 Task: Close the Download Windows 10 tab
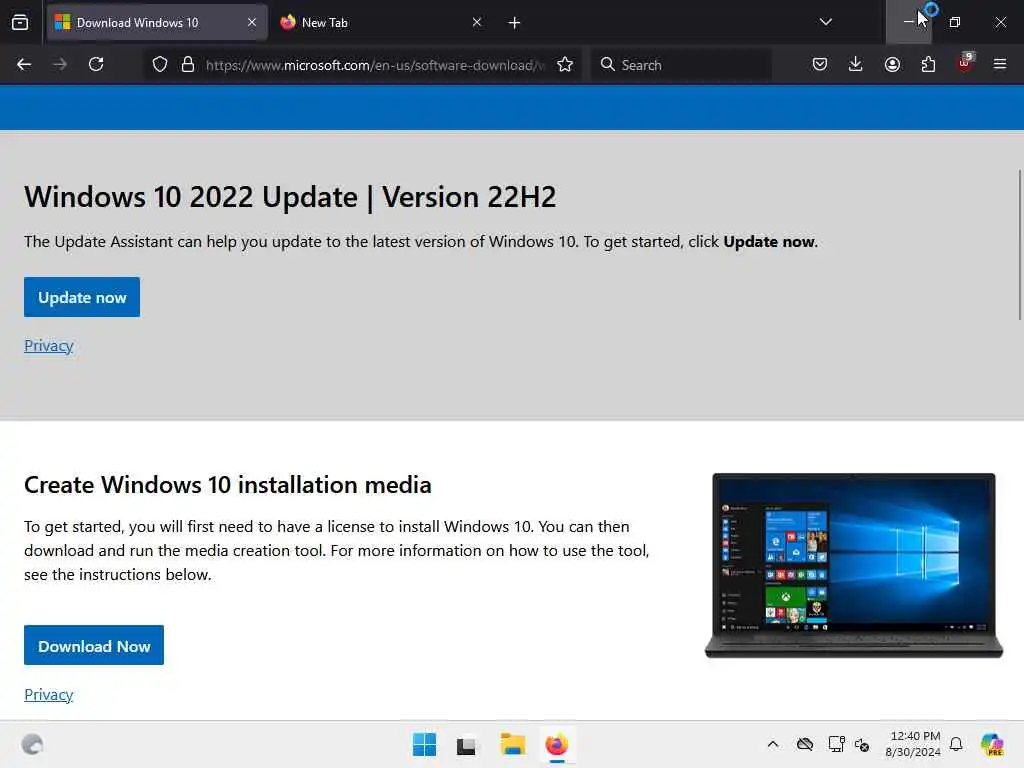coord(251,23)
